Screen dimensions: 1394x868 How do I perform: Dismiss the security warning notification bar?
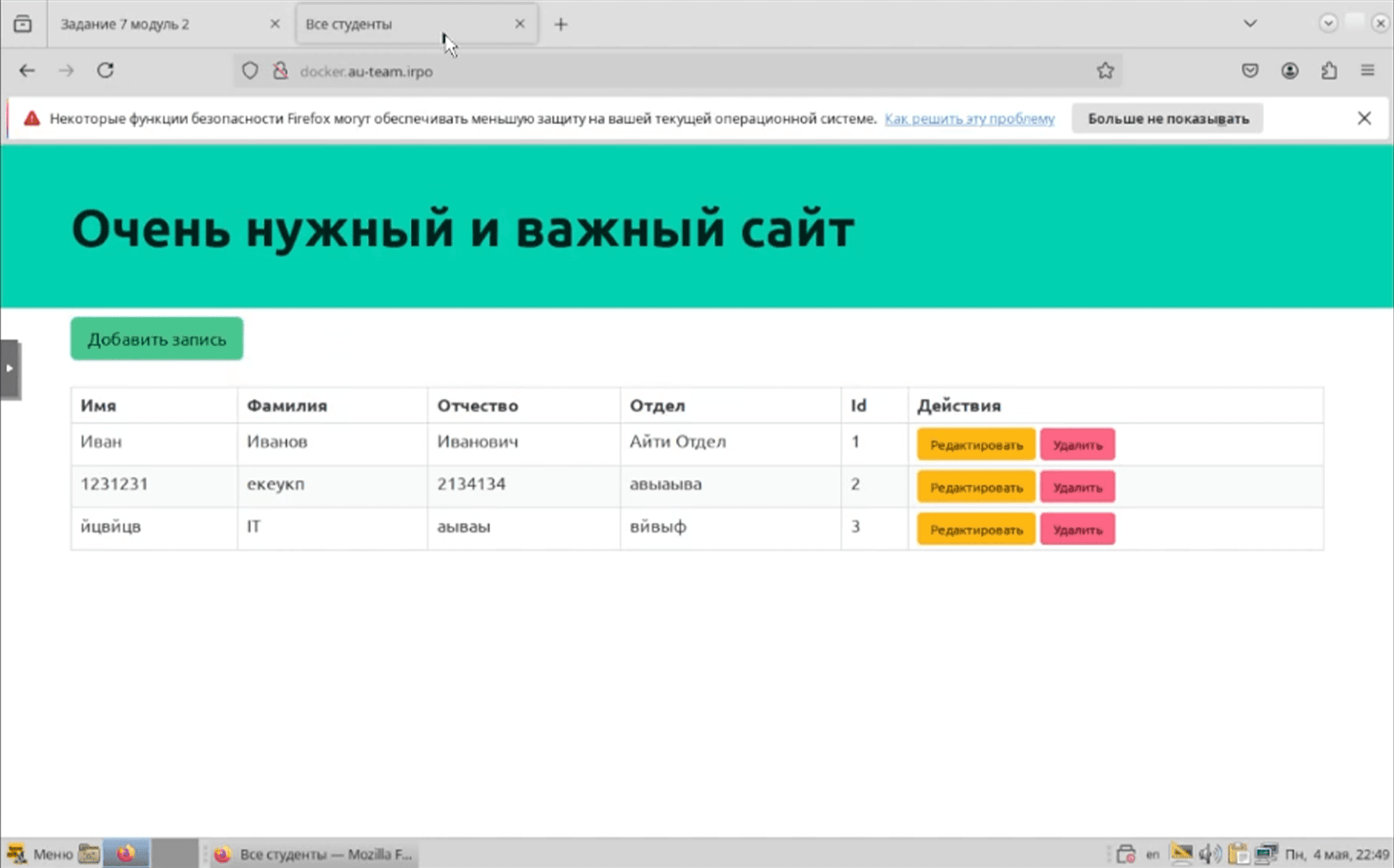point(1364,118)
